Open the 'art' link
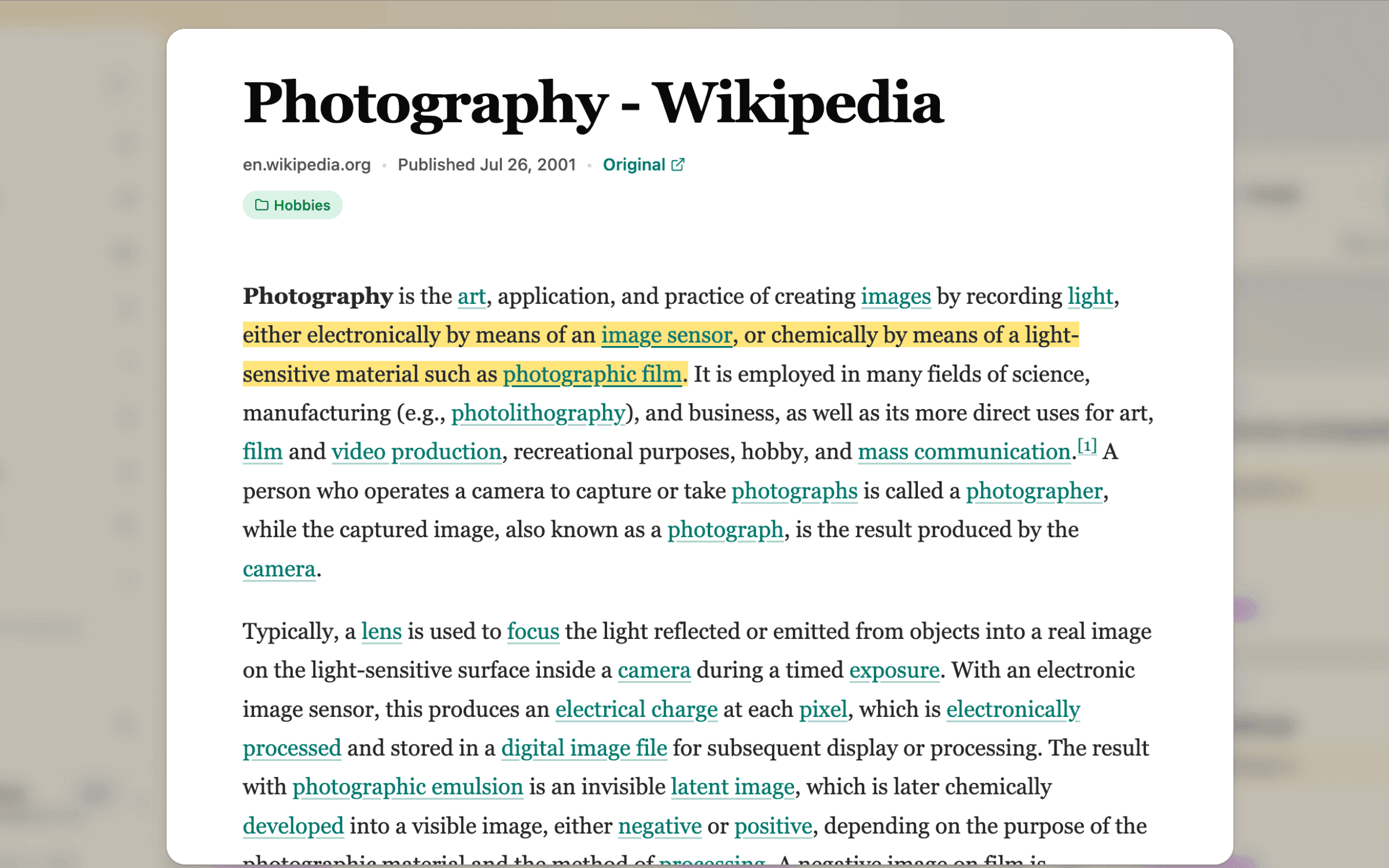Screen dimensions: 1389x868 (x=471, y=296)
